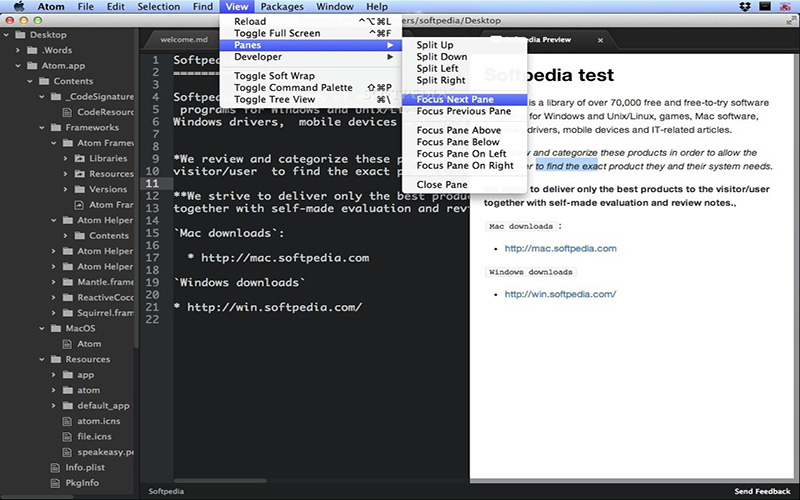Screen dimensions: 800x500
Task: Click the folder icon of Frameworks
Action: [56, 127]
